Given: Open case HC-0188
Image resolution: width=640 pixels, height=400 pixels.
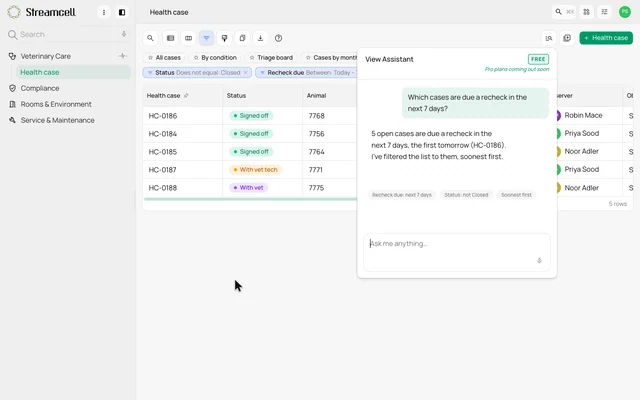Looking at the screenshot, I should 163,188.
